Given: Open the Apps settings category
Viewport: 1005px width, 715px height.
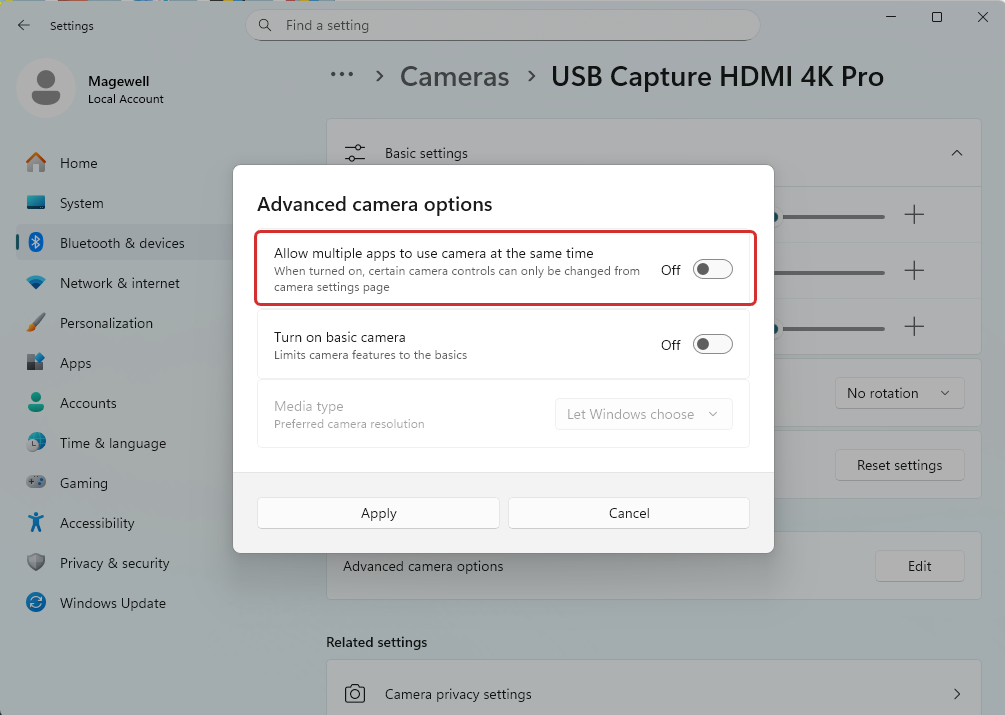Looking at the screenshot, I should (x=75, y=363).
